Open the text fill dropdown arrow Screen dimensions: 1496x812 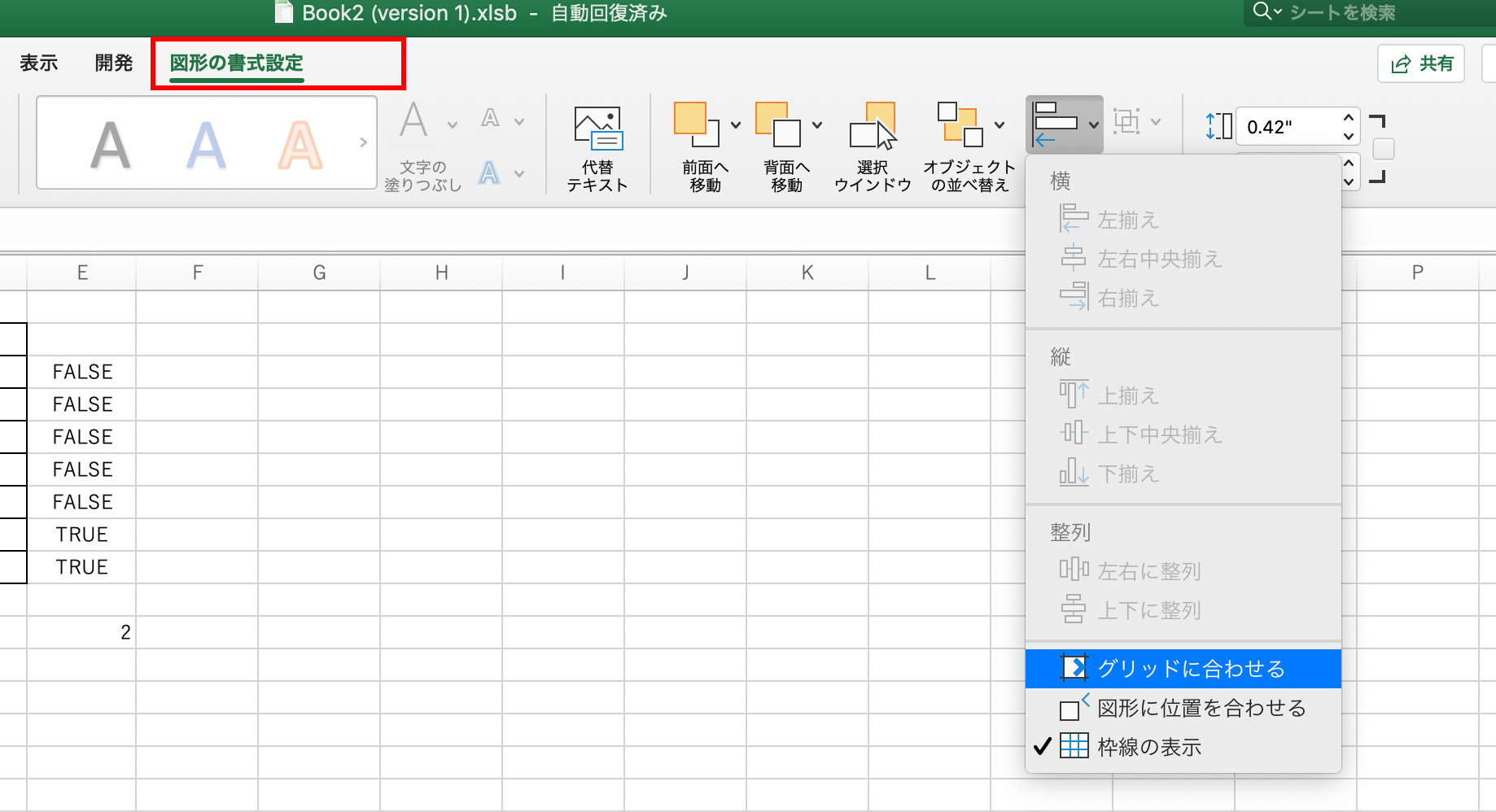point(453,124)
